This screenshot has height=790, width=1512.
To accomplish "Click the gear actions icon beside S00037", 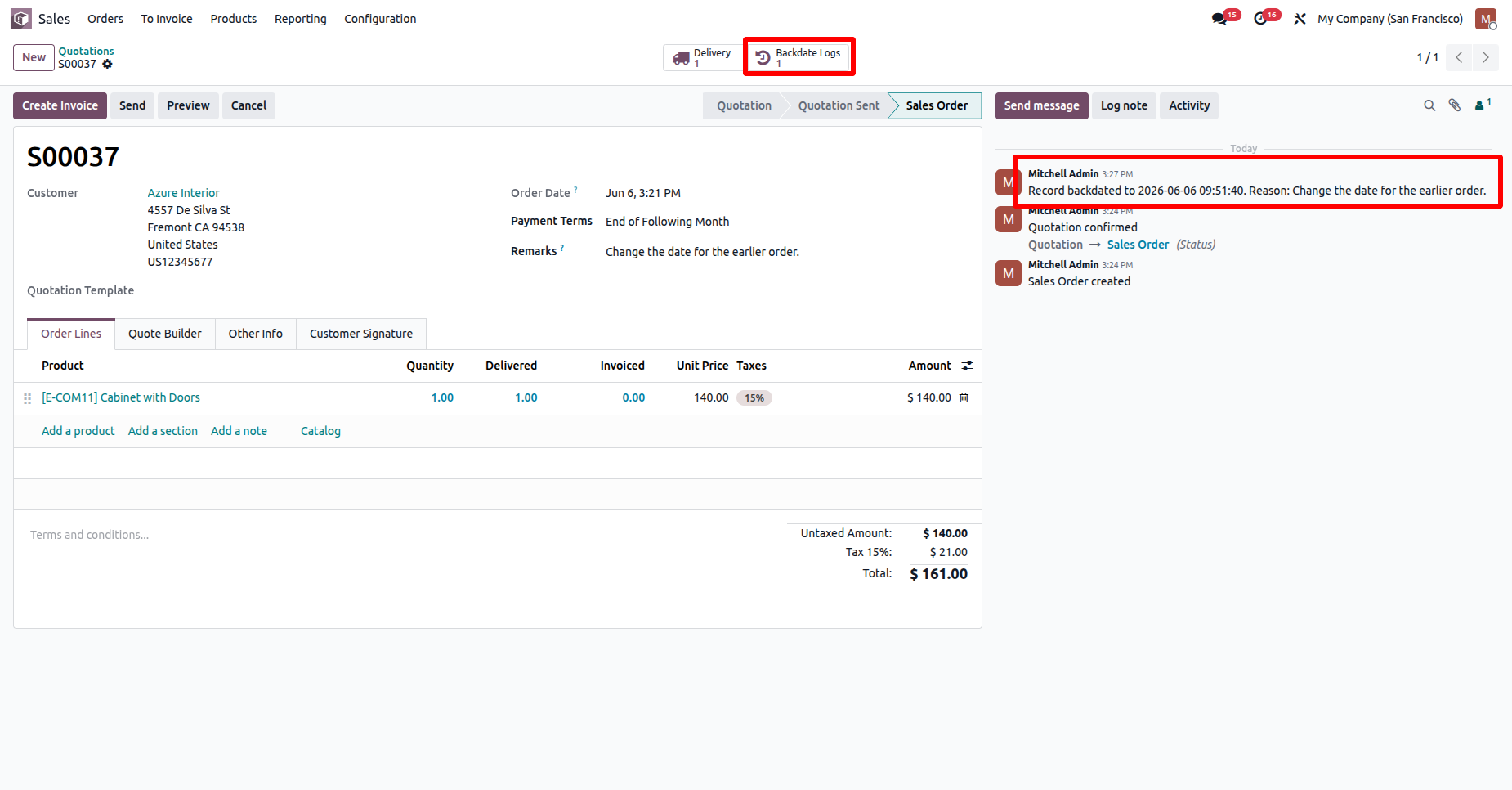I will [107, 64].
